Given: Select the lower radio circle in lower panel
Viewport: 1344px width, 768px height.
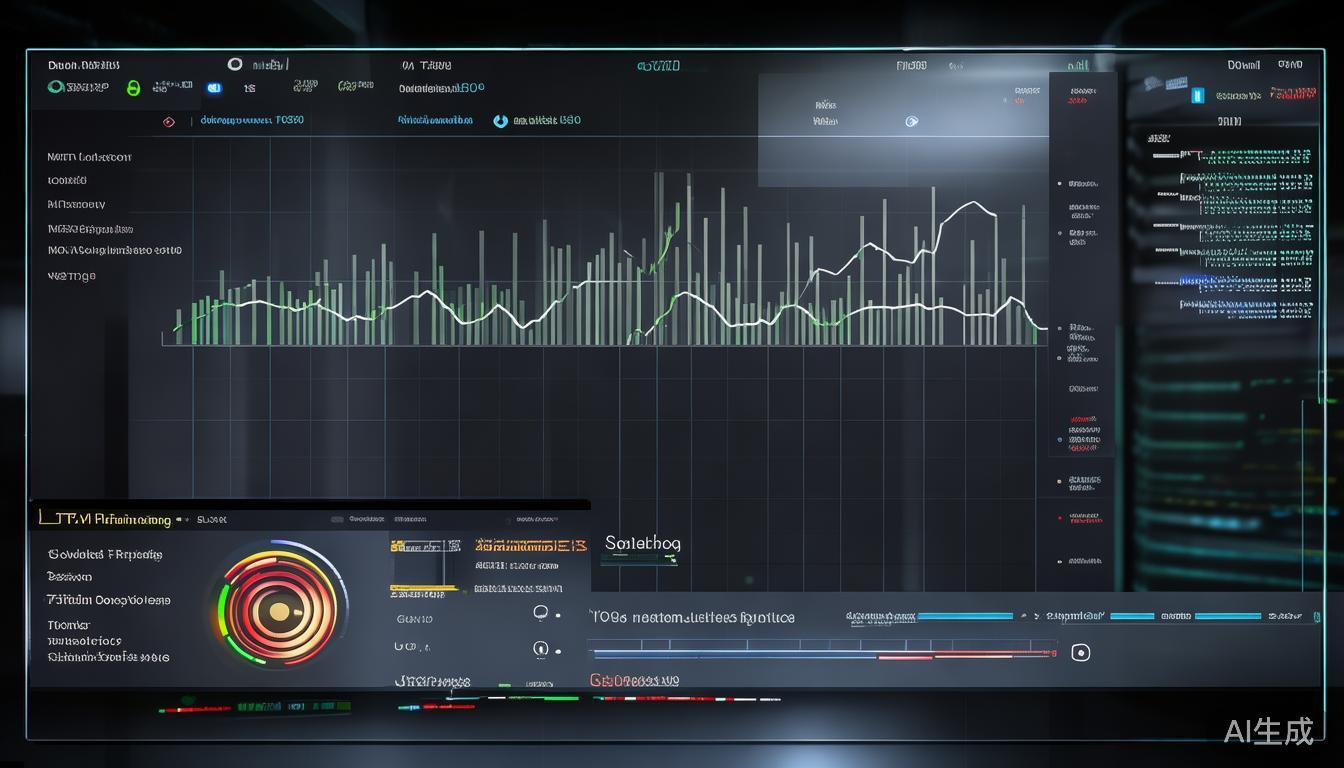Looking at the screenshot, I should pyautogui.click(x=541, y=649).
